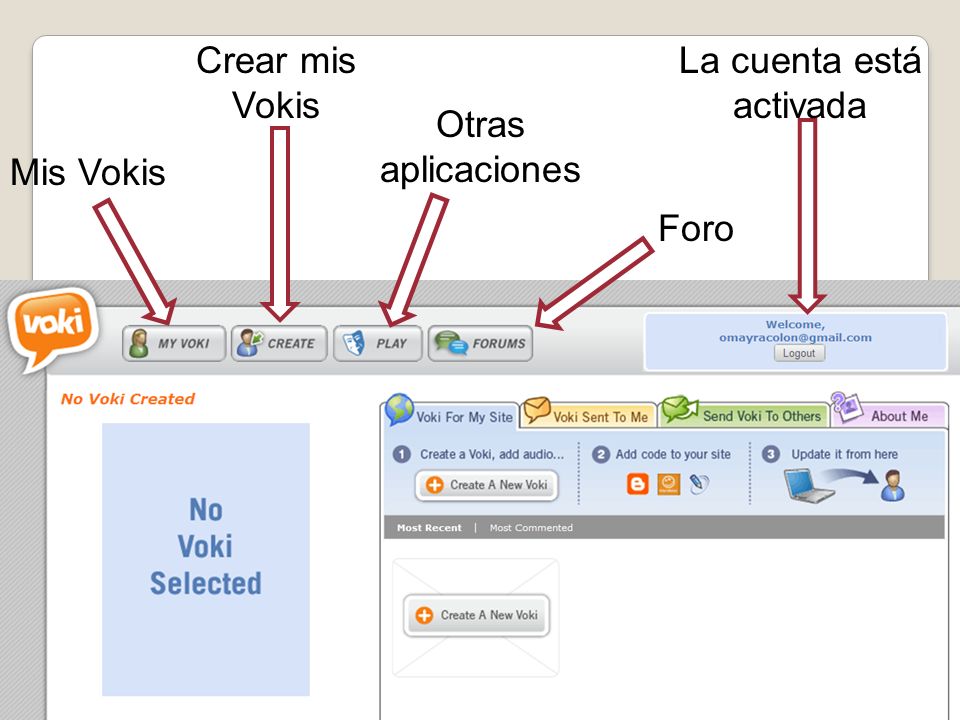Click the omayracolon@gmail.com welcome text

[x=795, y=337]
